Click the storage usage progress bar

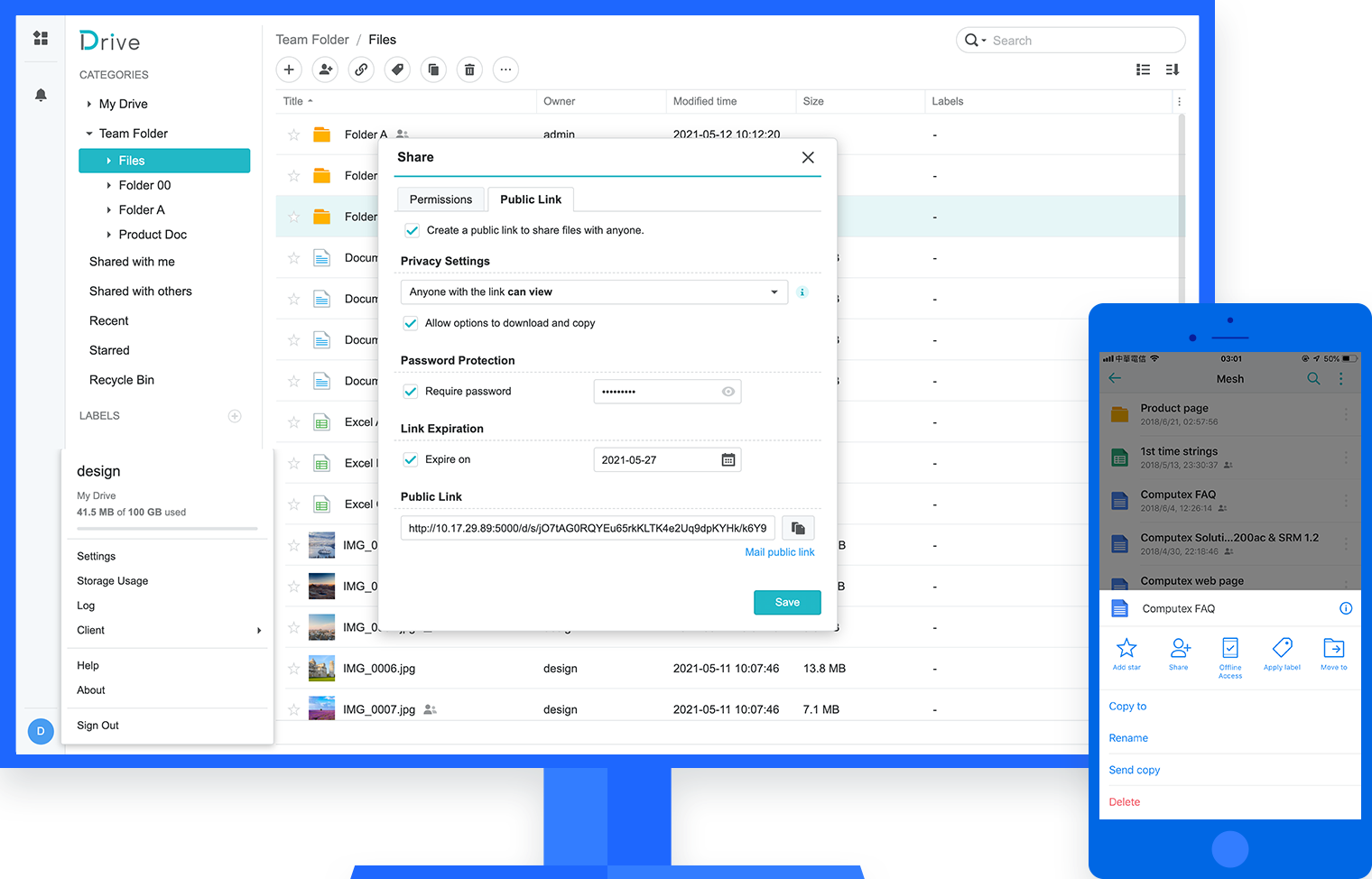point(168,529)
